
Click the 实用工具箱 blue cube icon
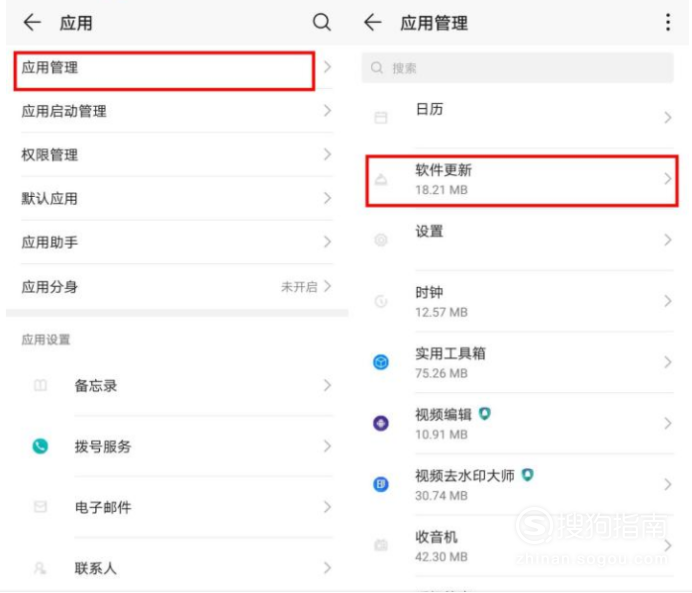coord(380,362)
